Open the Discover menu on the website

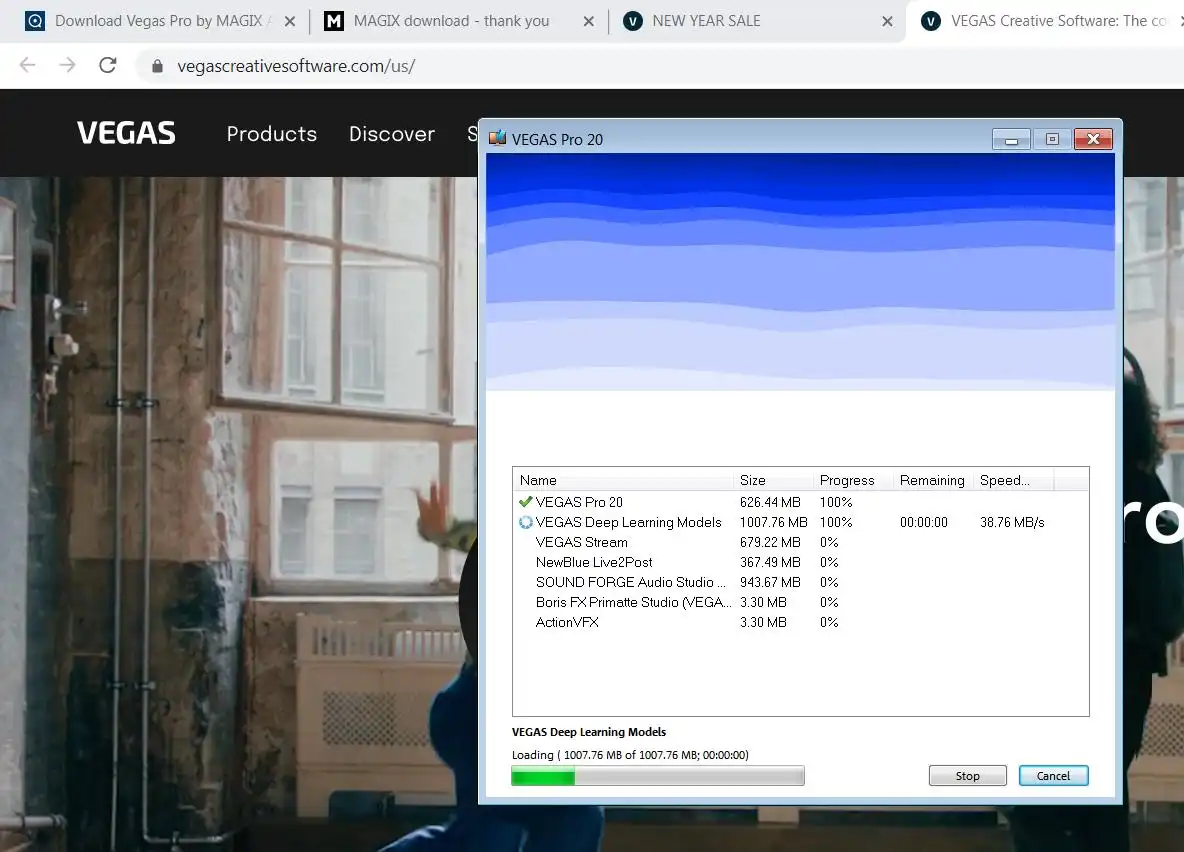point(392,134)
